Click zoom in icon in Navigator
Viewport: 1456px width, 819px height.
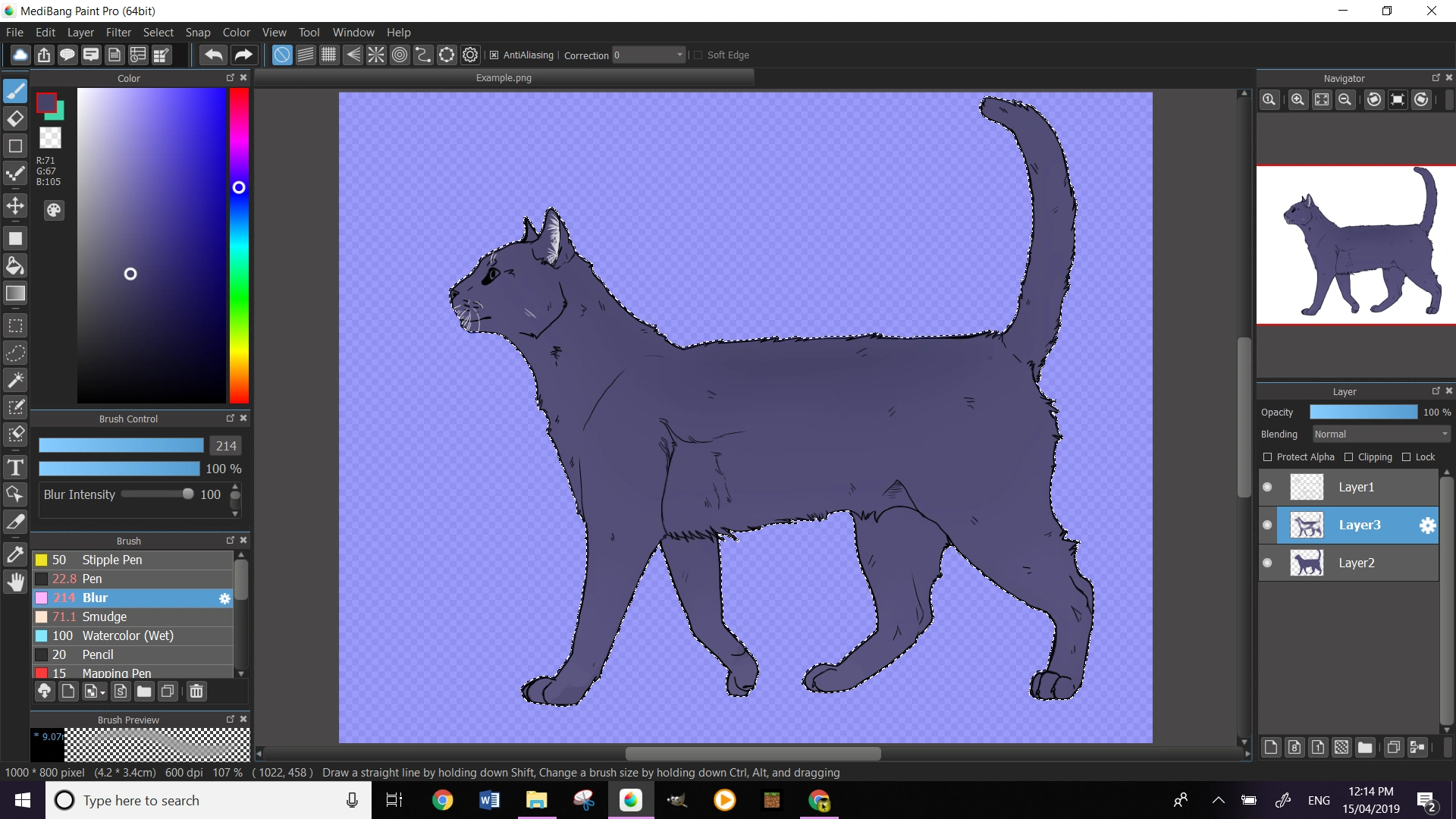coord(1298,100)
